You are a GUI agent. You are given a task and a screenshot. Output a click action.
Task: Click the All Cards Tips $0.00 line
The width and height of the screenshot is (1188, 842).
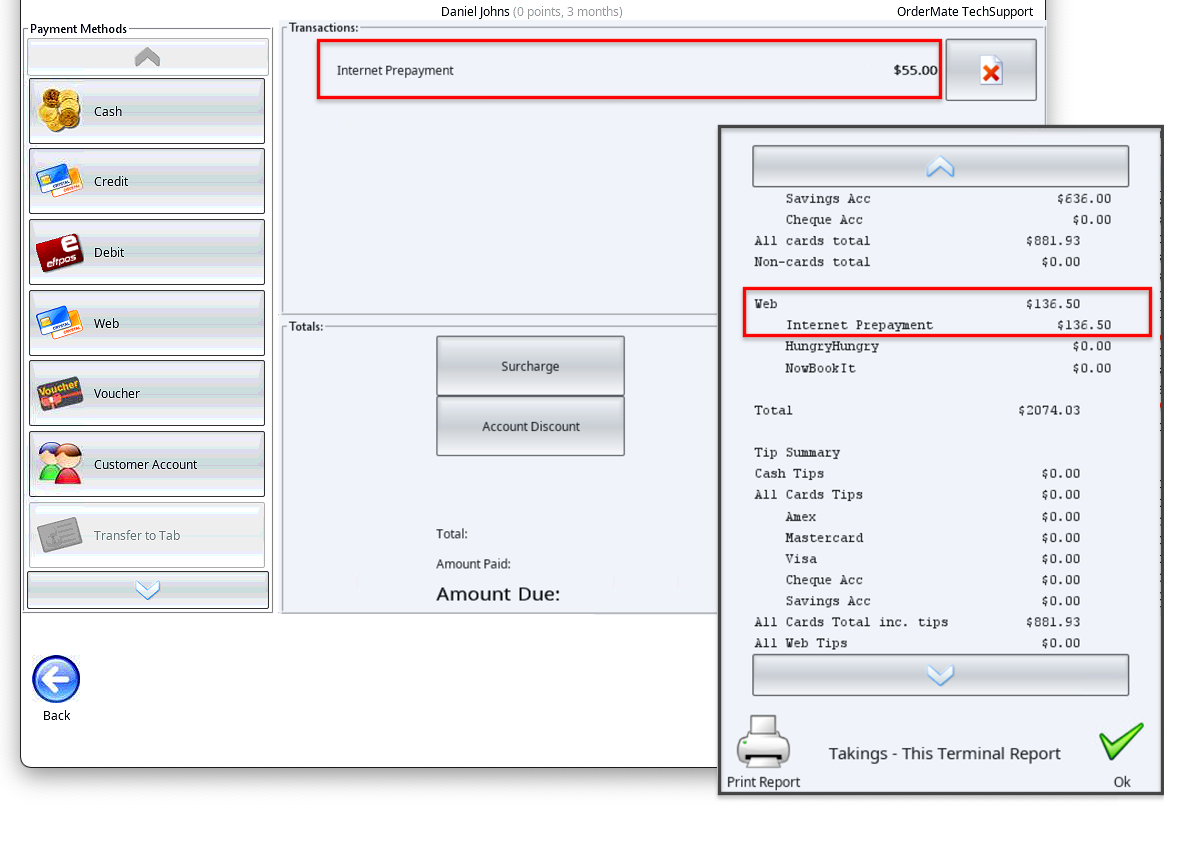pyautogui.click(x=917, y=495)
